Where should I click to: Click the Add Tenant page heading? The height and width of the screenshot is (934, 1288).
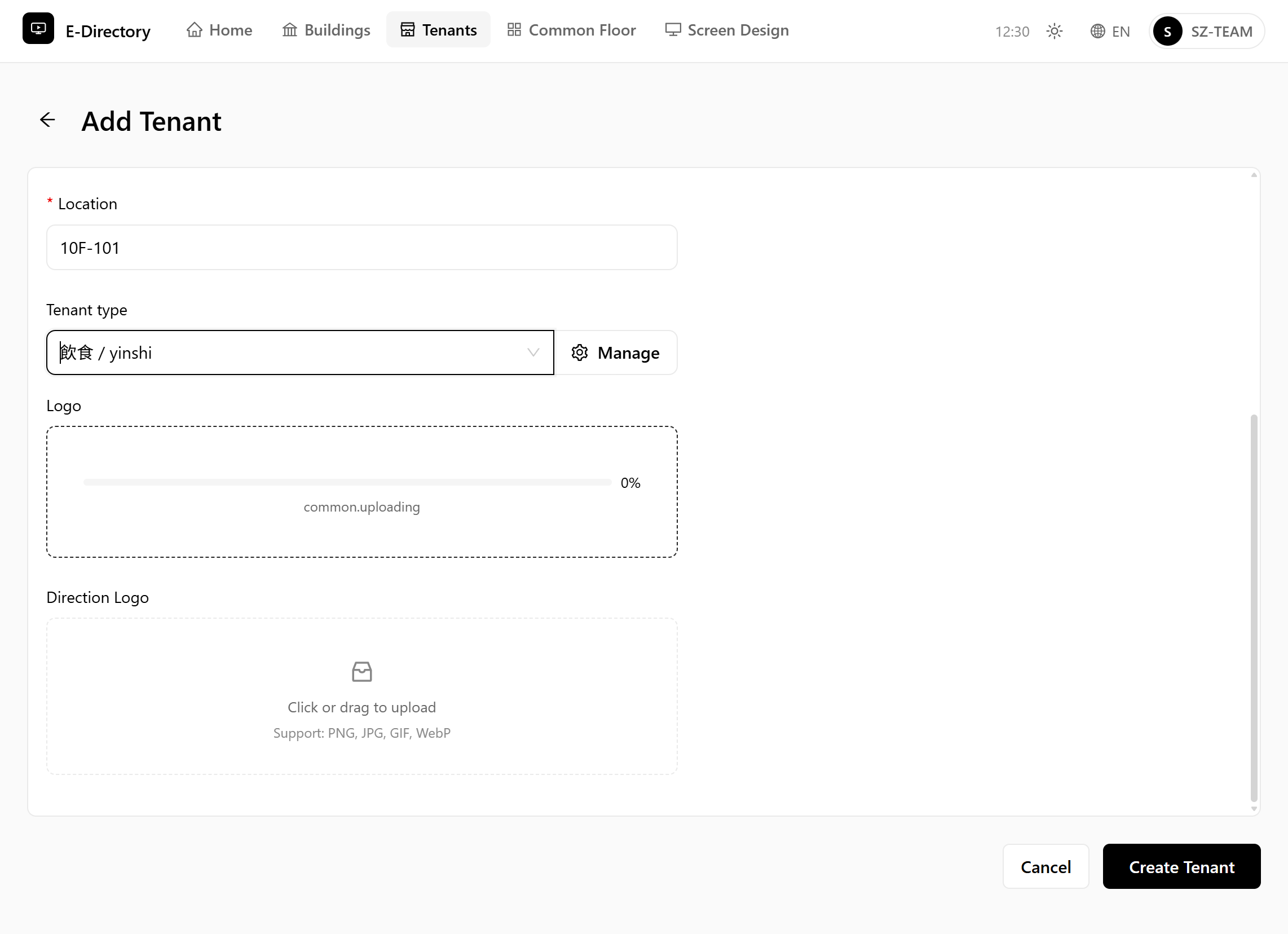(151, 121)
